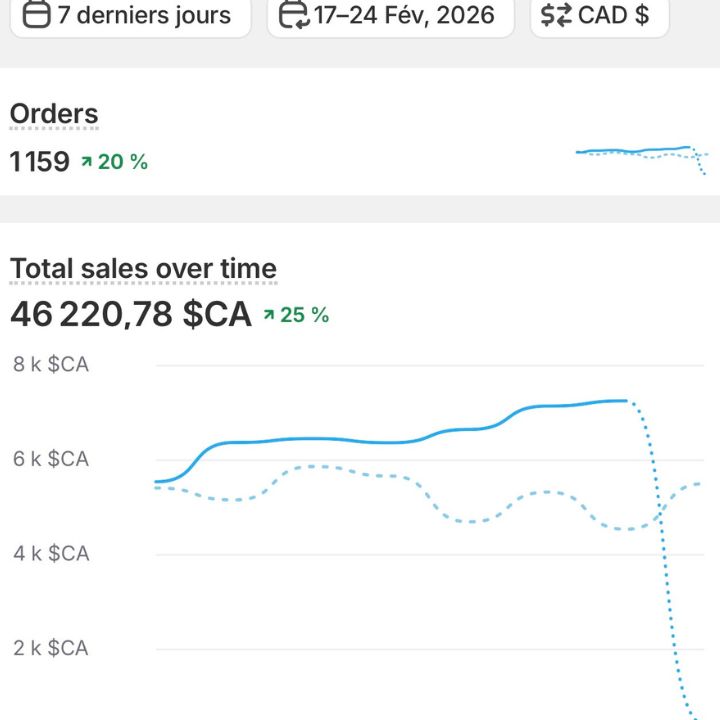Open the "7 derniers jours" date range dropdown

130,15
